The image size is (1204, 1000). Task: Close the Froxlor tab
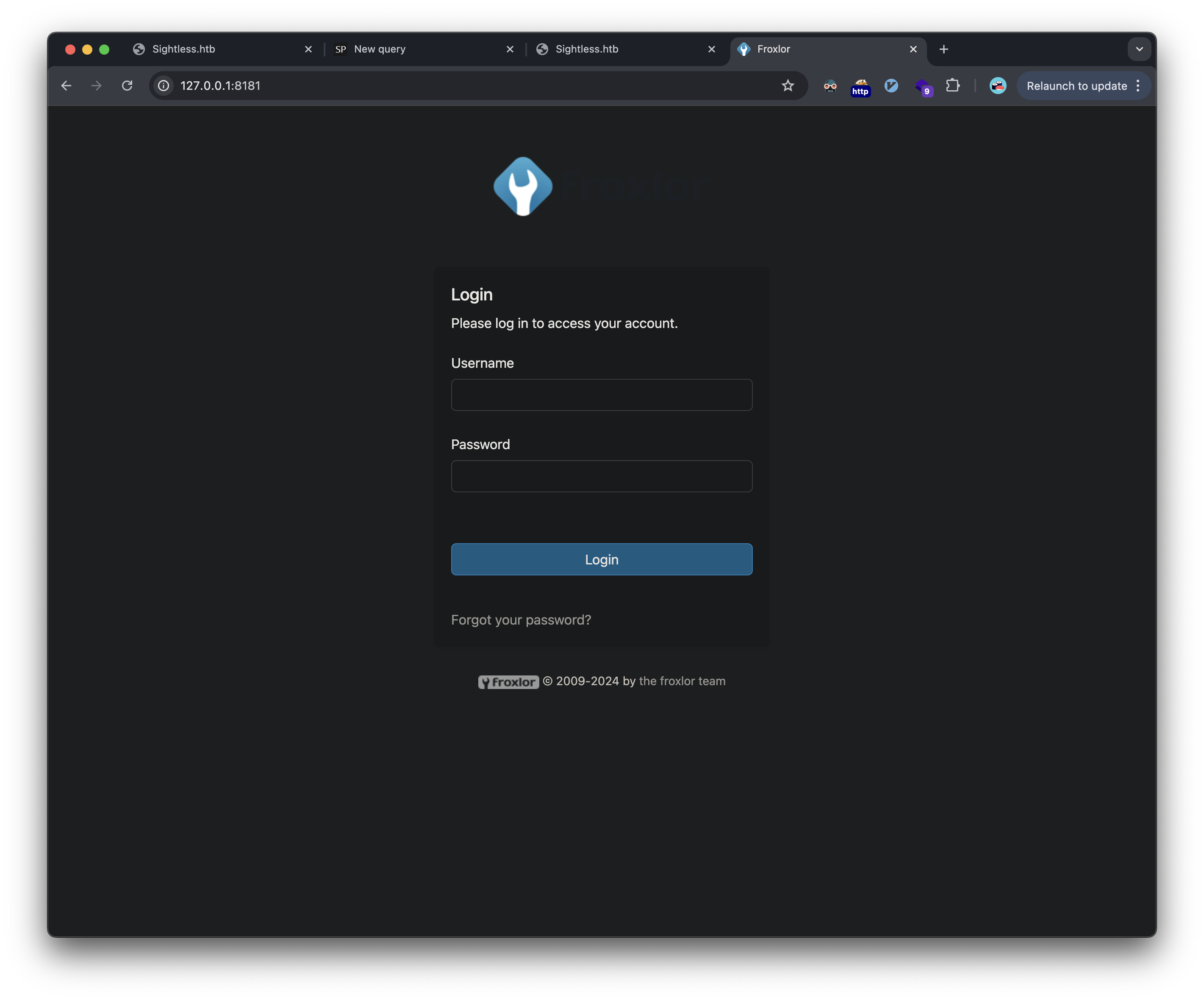coord(913,49)
